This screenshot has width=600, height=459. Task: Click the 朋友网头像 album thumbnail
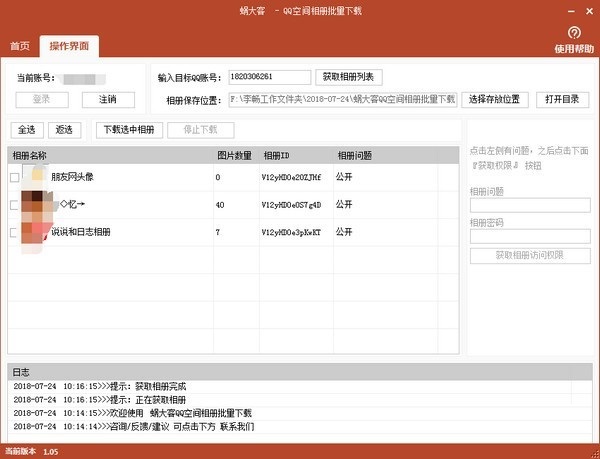36,177
